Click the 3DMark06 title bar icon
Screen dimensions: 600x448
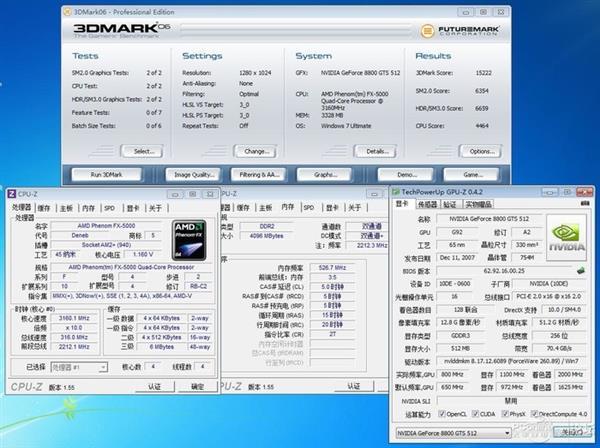click(67, 12)
